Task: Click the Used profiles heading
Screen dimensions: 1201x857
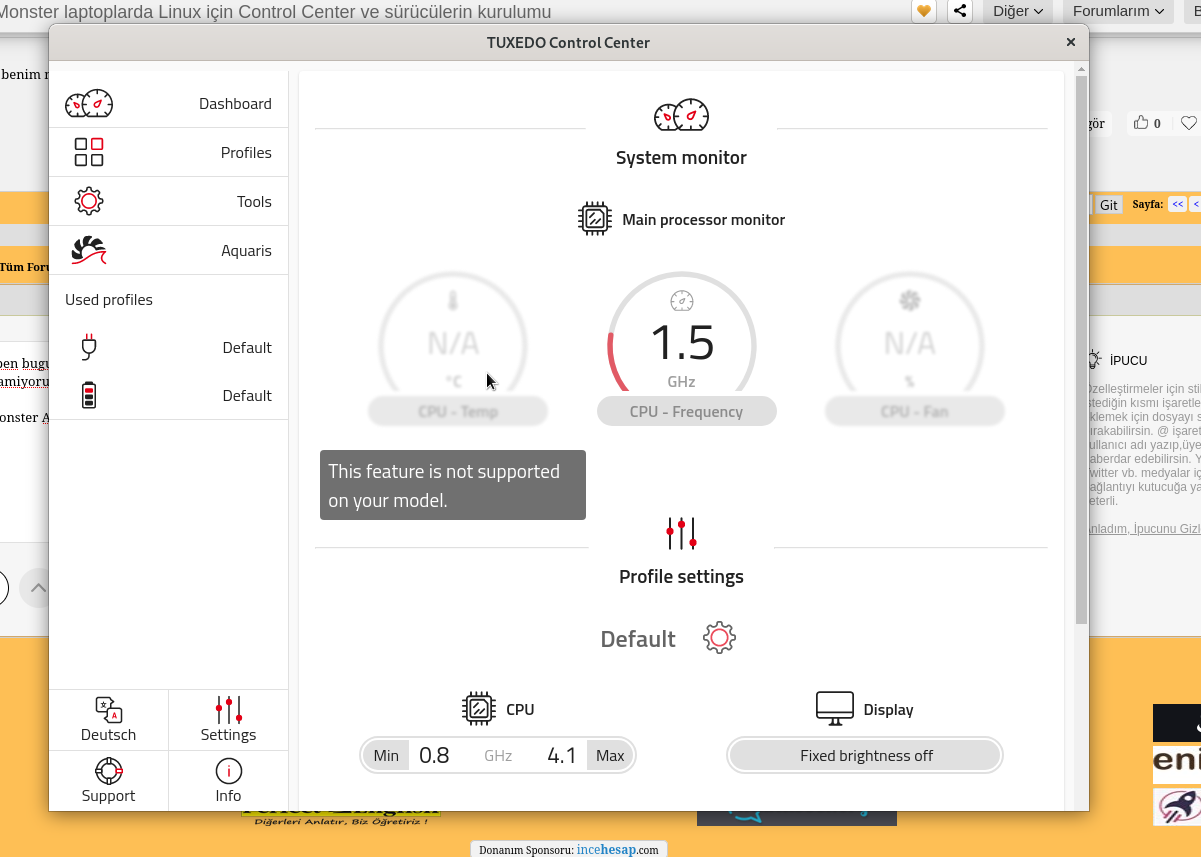Action: (x=109, y=299)
